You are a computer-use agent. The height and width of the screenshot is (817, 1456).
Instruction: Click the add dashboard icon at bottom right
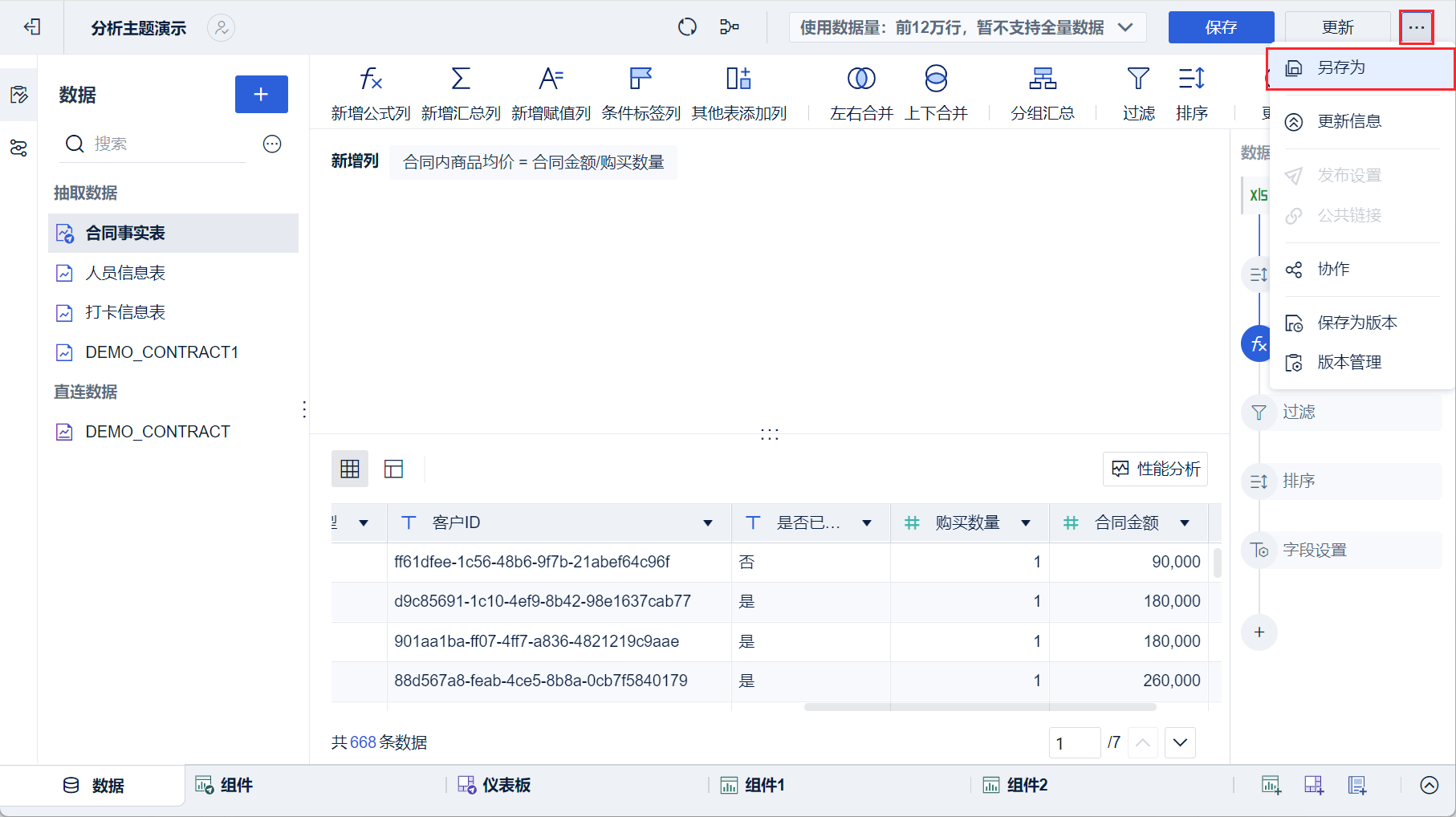1314,786
